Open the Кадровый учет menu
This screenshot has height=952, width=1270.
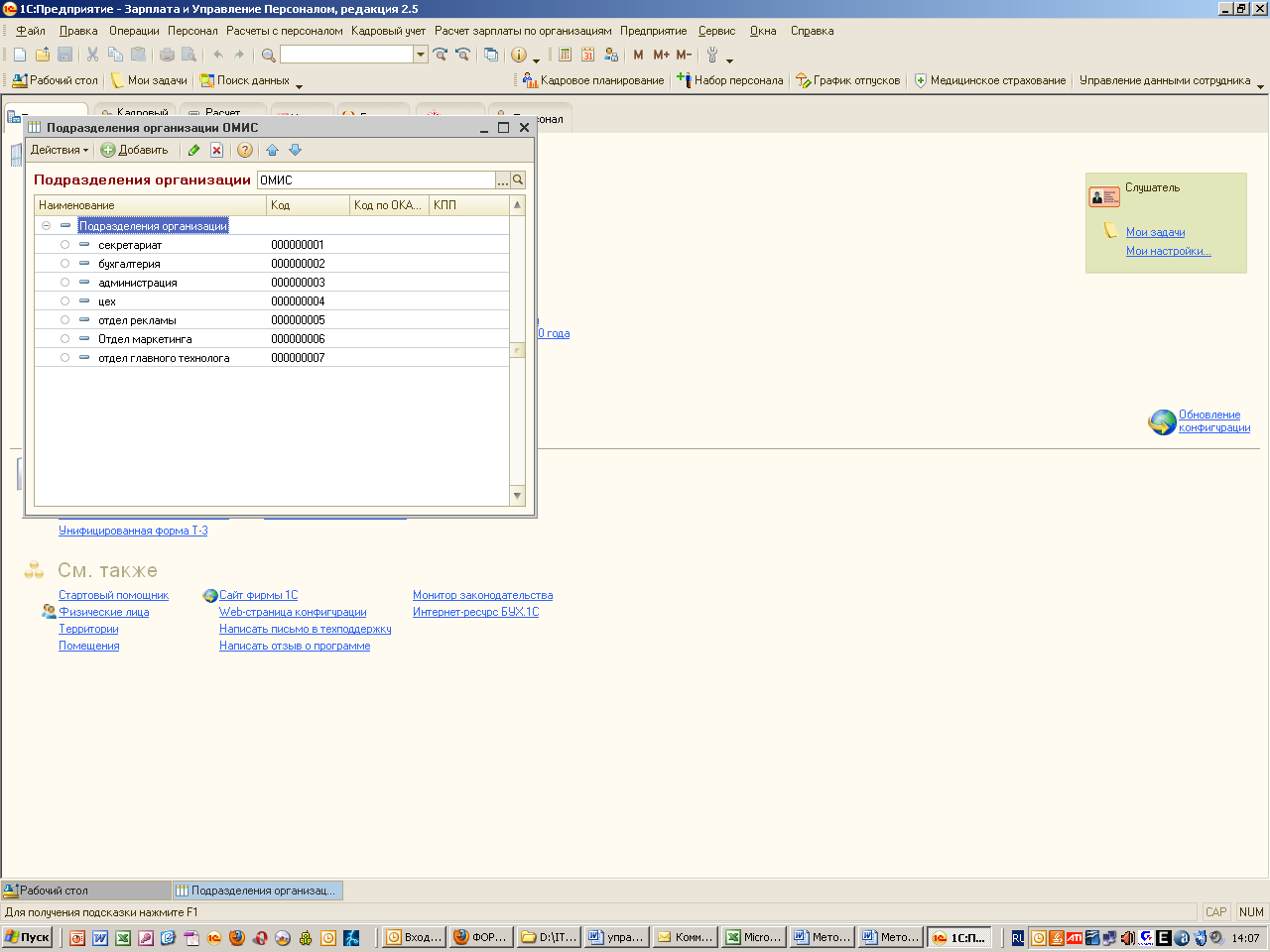tap(388, 31)
